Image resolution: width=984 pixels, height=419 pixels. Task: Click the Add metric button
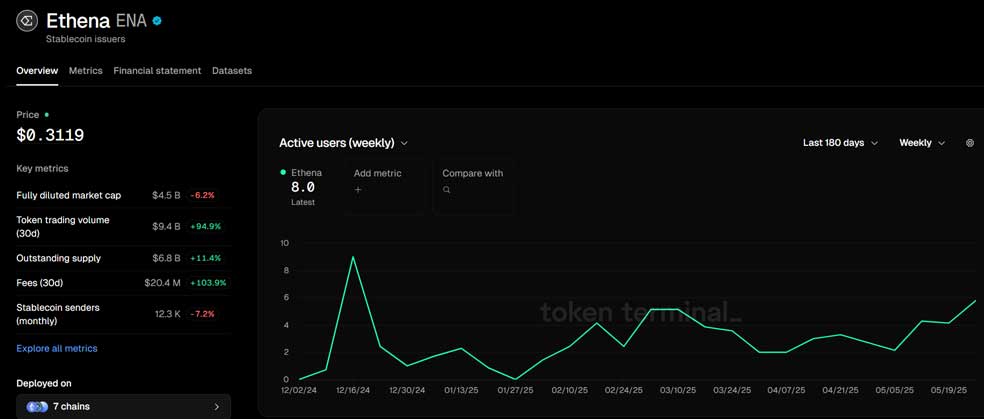384,186
